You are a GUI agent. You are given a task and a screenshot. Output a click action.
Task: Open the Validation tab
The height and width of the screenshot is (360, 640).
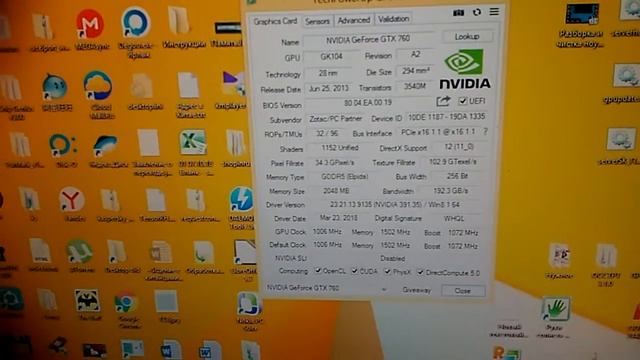click(393, 19)
